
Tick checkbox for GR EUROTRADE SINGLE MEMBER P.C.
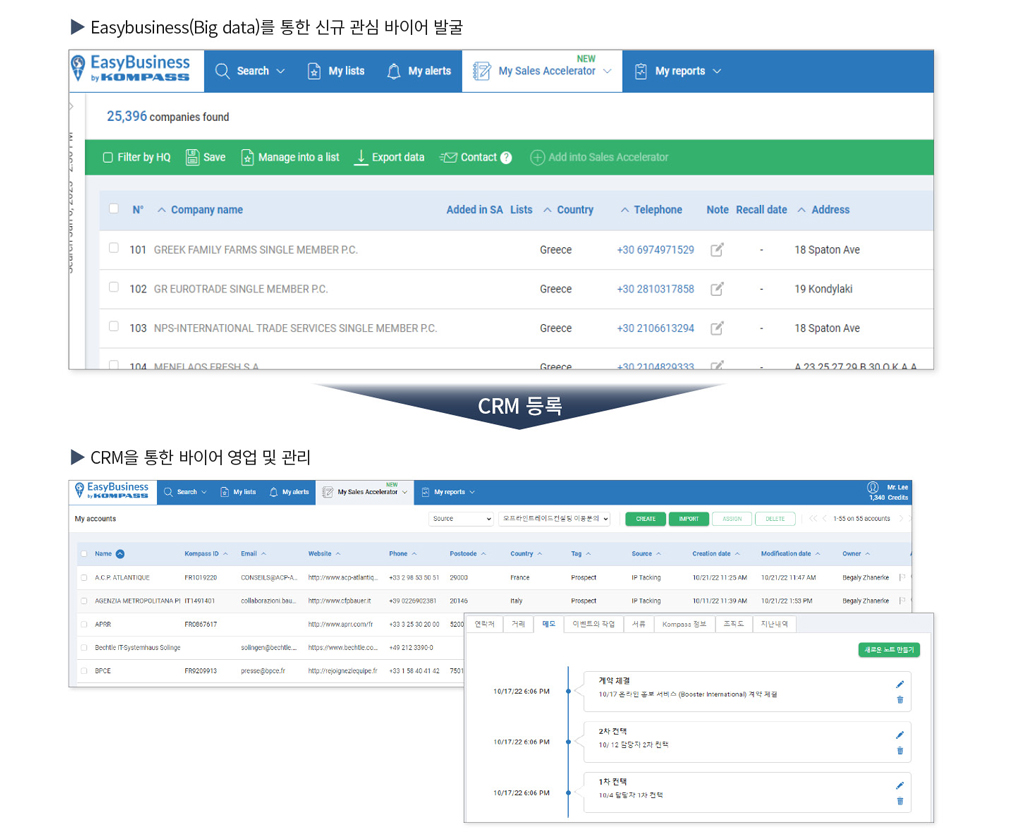coord(114,288)
